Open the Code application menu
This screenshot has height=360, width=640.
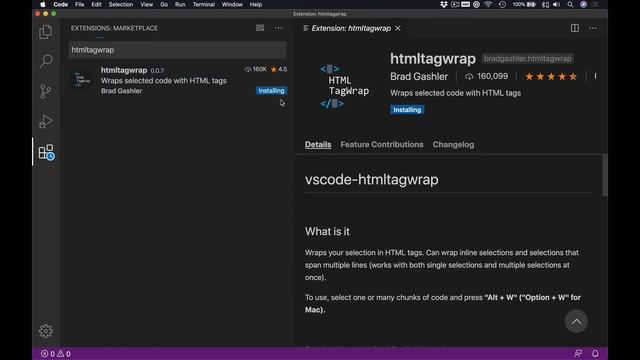(61, 4)
